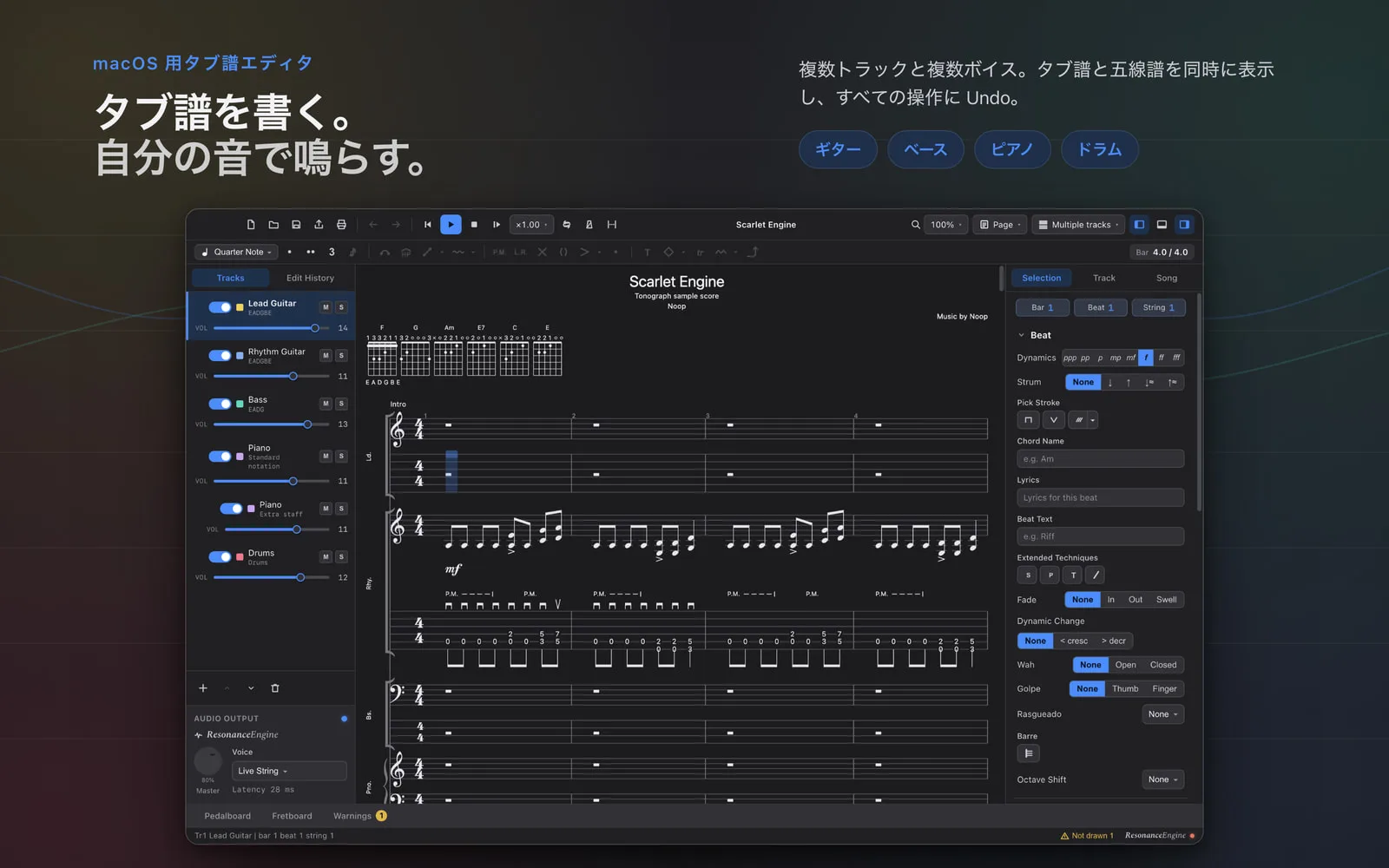Open the 100% zoom dropdown
Viewport: 1389px width, 868px height.
[946, 225]
